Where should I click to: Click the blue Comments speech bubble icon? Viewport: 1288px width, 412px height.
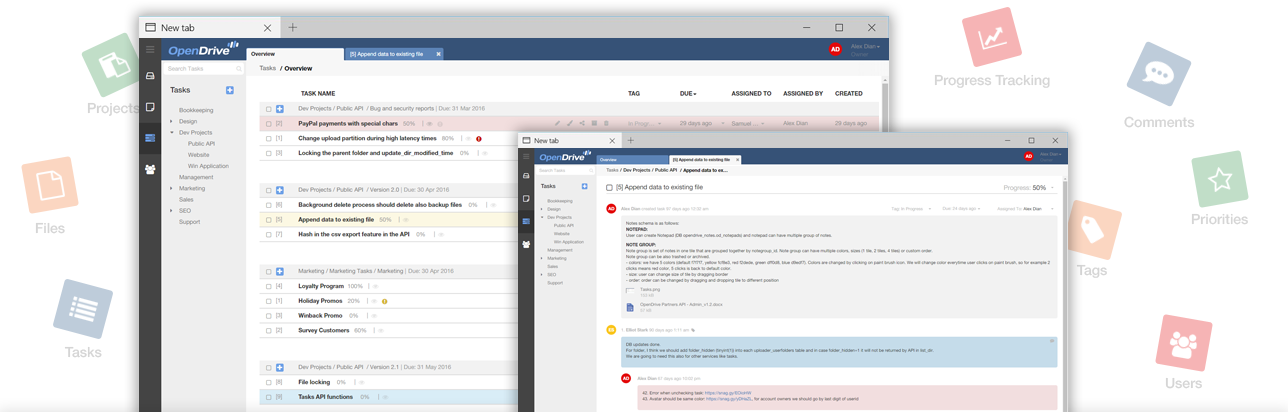point(1158,74)
